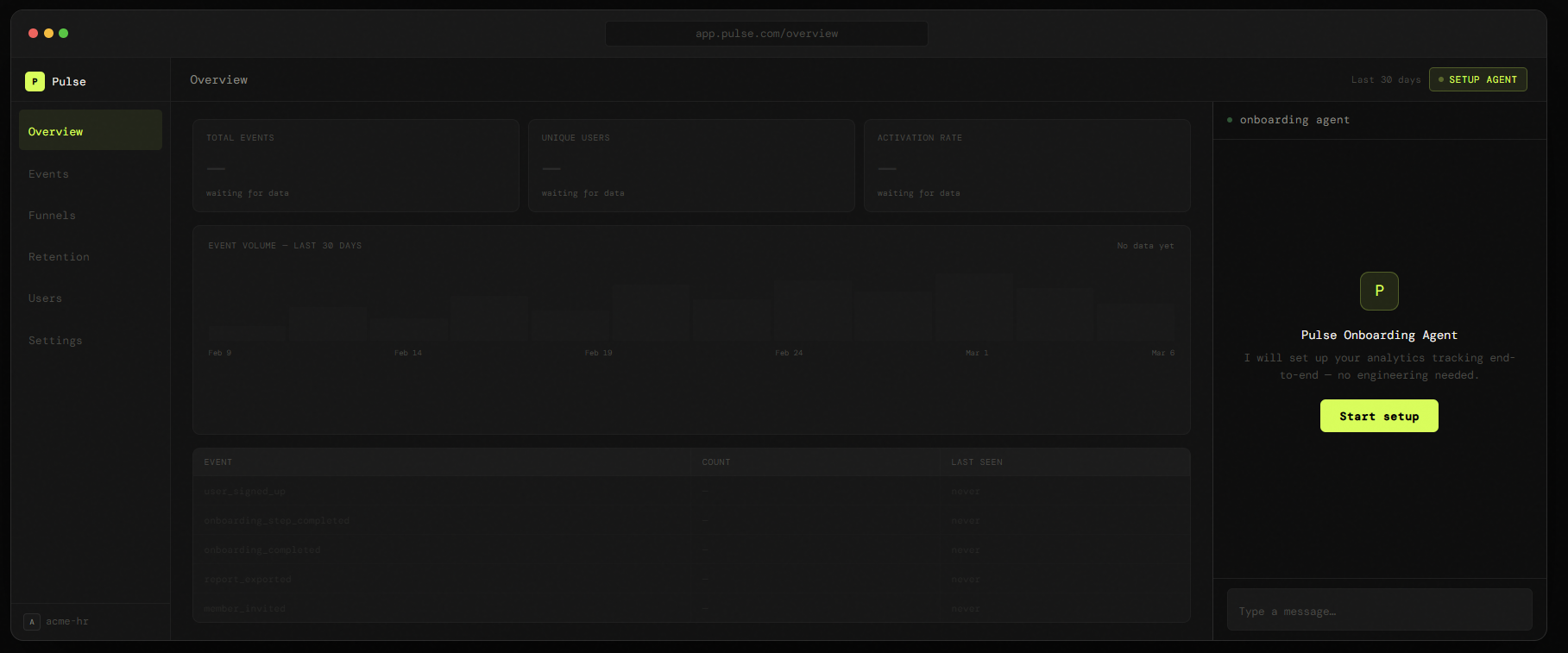Click the green onboarding agent status dot

tap(1230, 120)
